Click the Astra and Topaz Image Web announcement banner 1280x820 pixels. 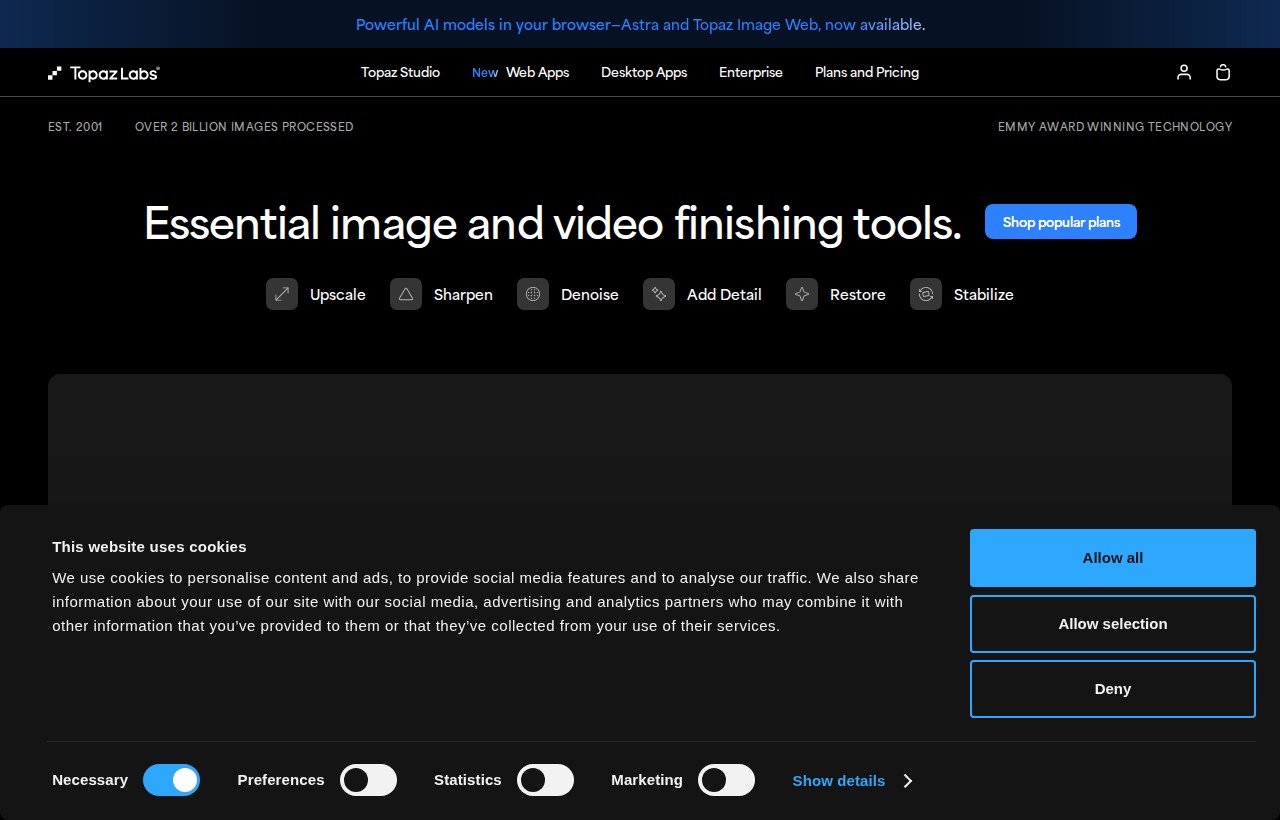(640, 24)
